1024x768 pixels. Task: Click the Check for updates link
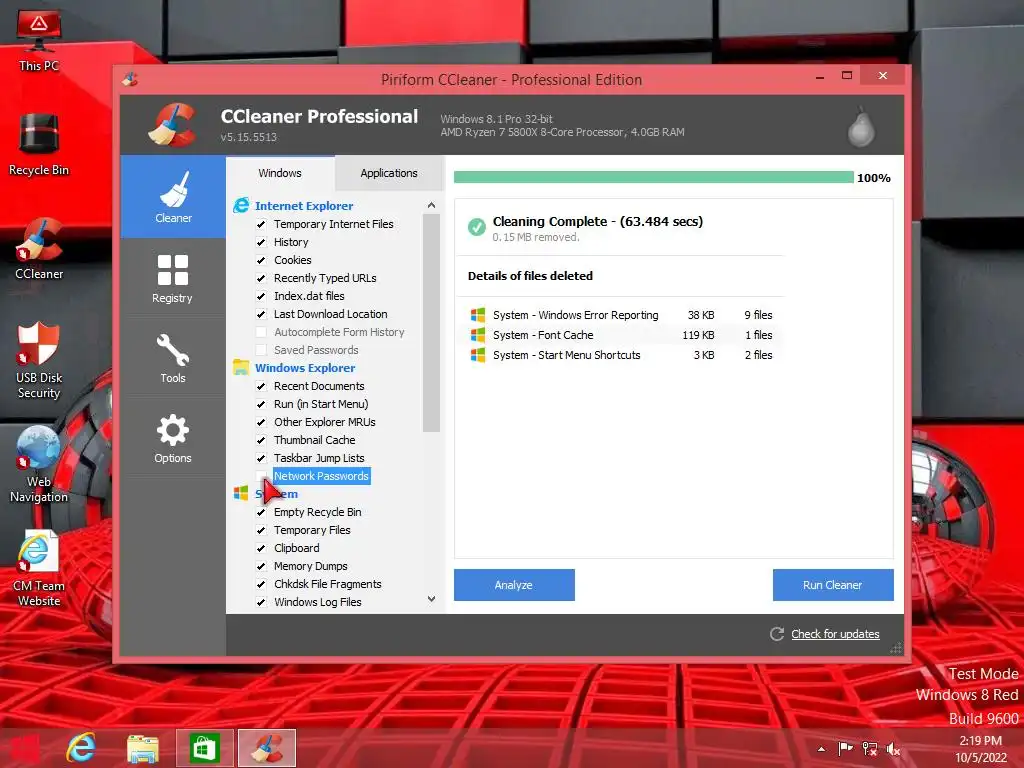click(835, 633)
